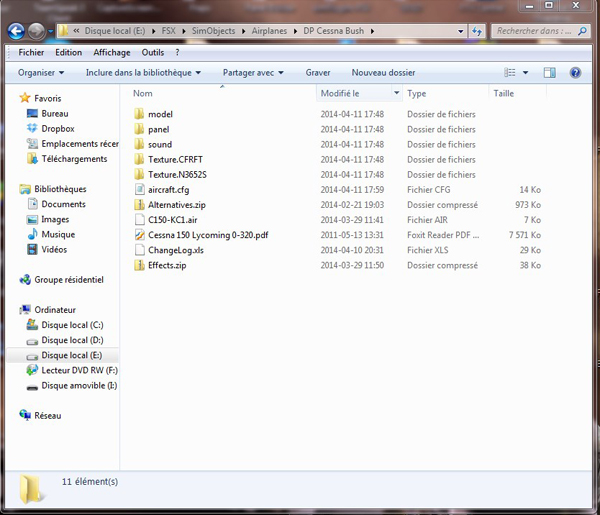Open the Modifié le column filter arrow
The width and height of the screenshot is (600, 515).
(x=397, y=93)
